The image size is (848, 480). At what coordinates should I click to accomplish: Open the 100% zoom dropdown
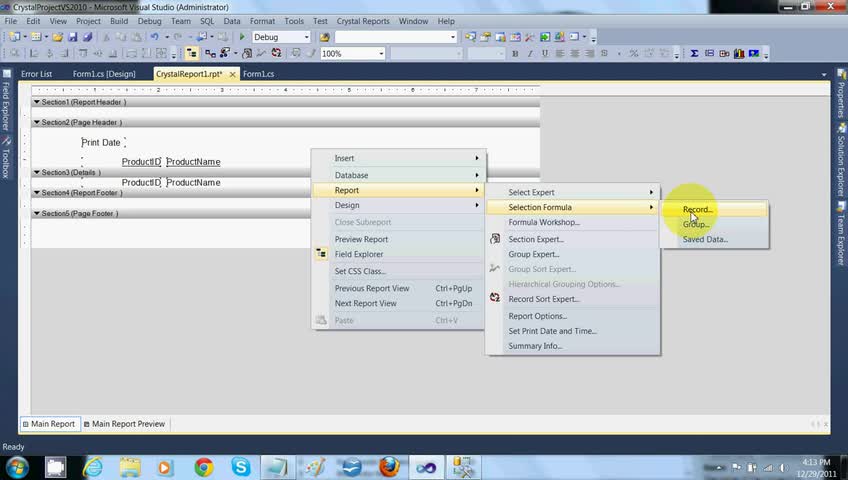tap(381, 53)
